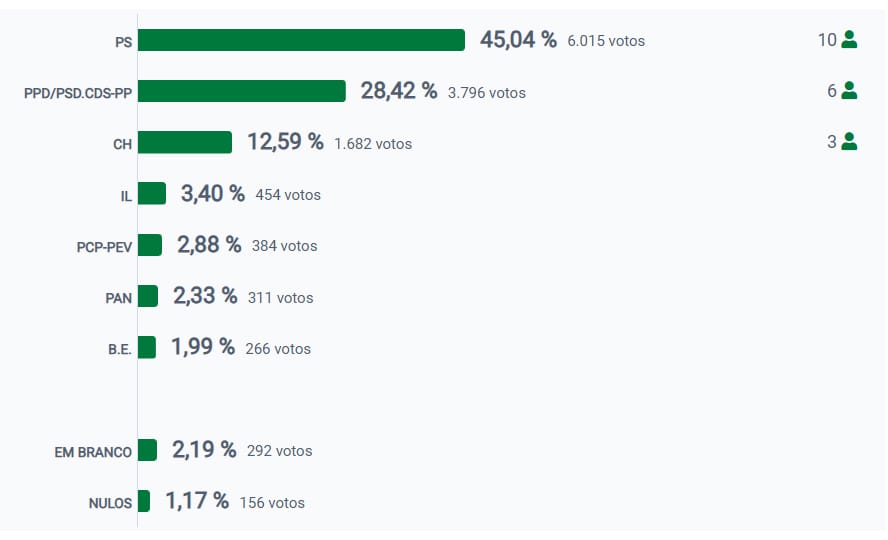Click the person icon next to PS's 10 seats
The image size is (888, 540).
click(849, 40)
